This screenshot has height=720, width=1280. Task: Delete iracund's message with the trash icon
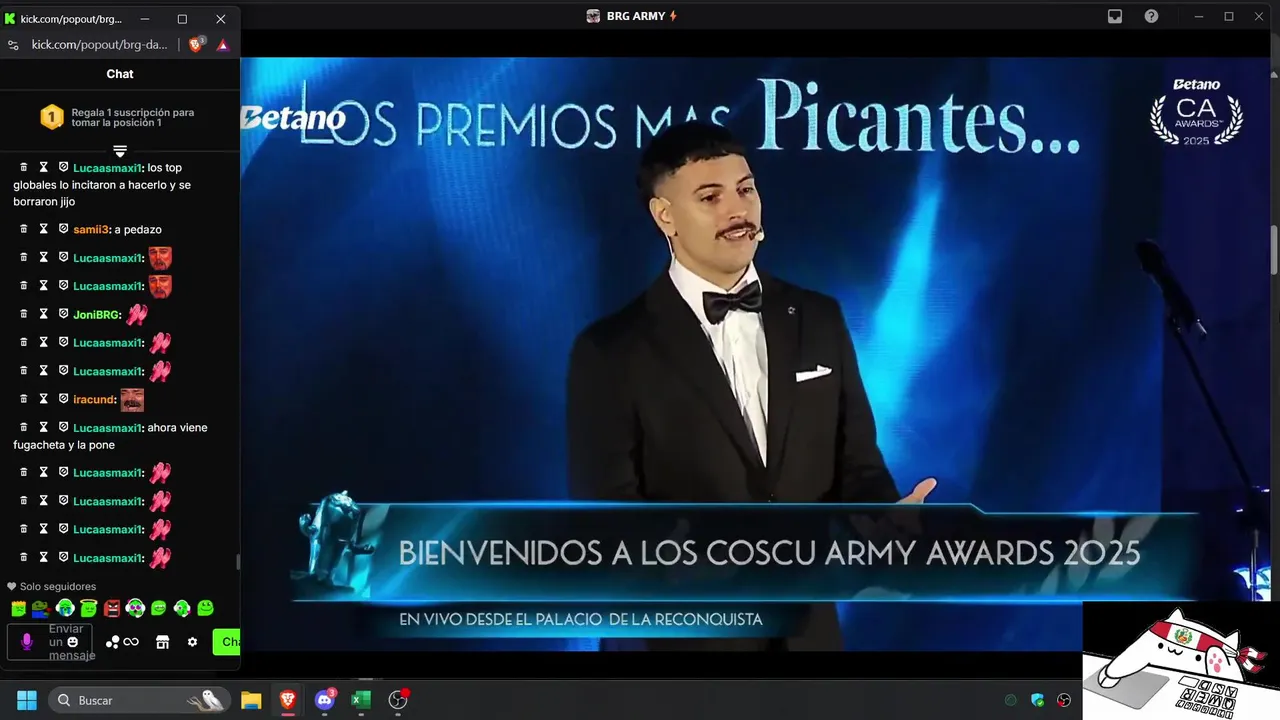pos(24,399)
